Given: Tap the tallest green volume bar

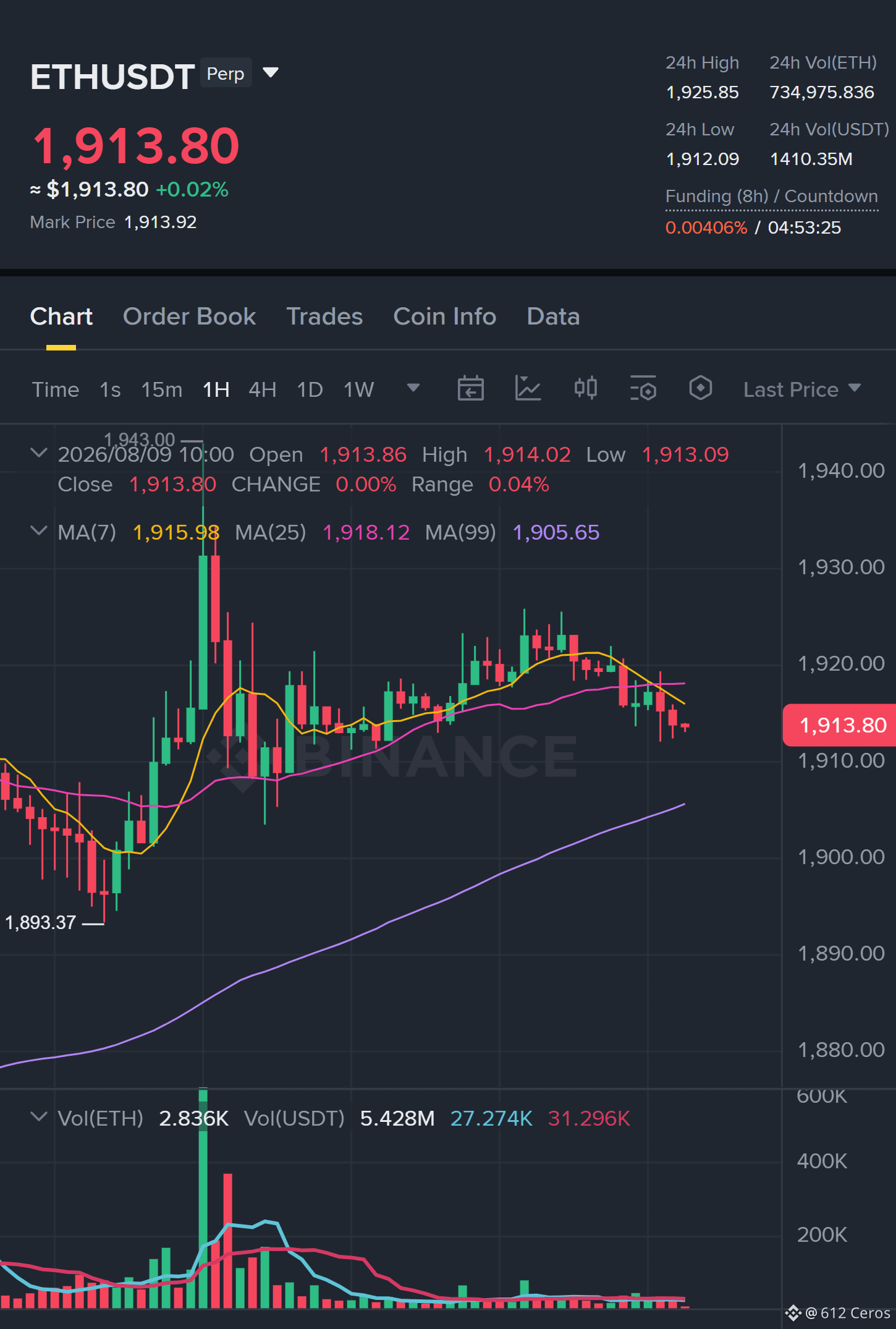Looking at the screenshot, I should point(203,1198).
